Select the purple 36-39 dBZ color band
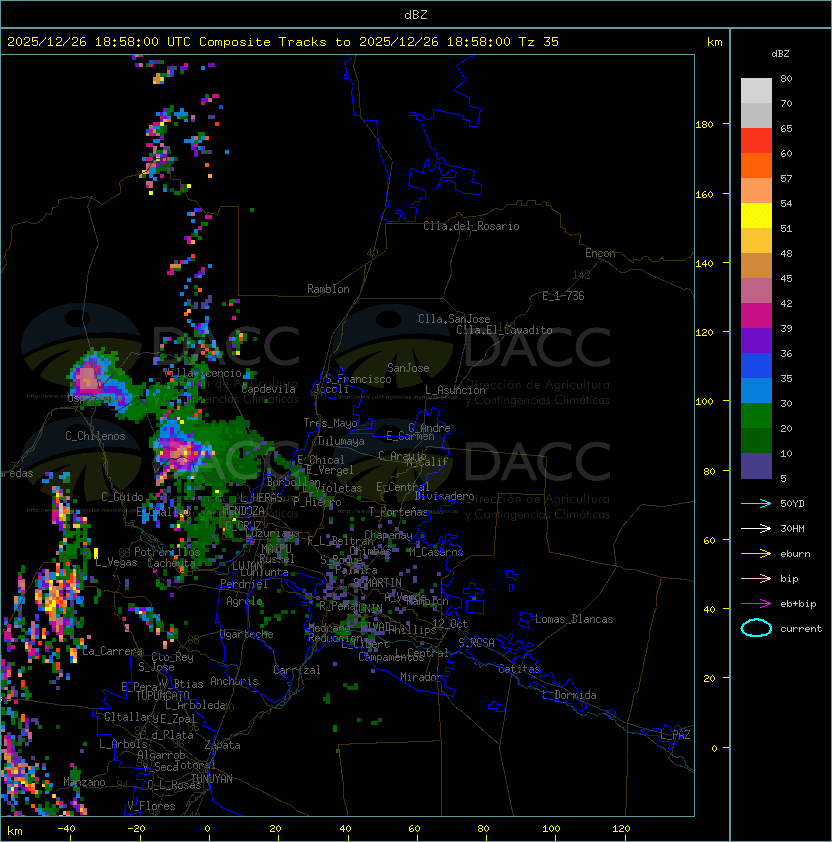This screenshot has width=832, height=842. tap(756, 341)
